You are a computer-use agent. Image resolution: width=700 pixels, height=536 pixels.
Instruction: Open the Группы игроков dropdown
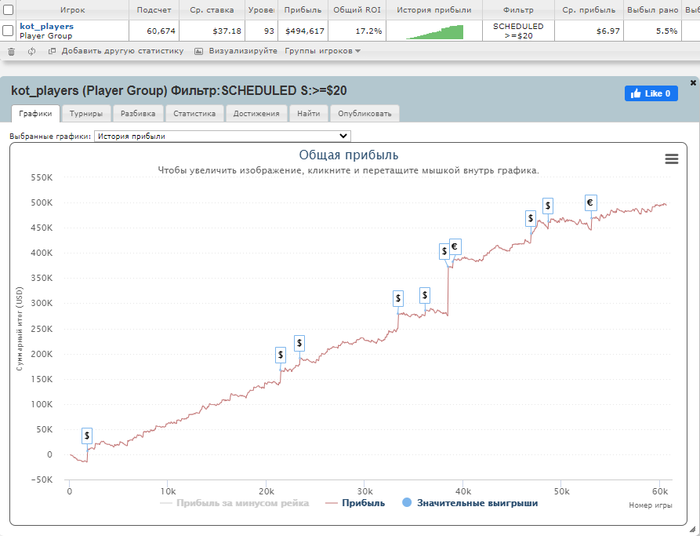(322, 51)
